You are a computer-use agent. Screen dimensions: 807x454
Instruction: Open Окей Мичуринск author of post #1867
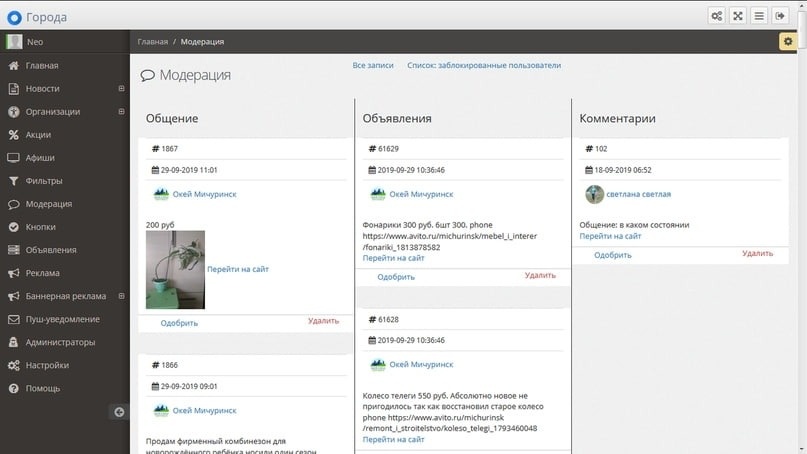tap(204, 194)
